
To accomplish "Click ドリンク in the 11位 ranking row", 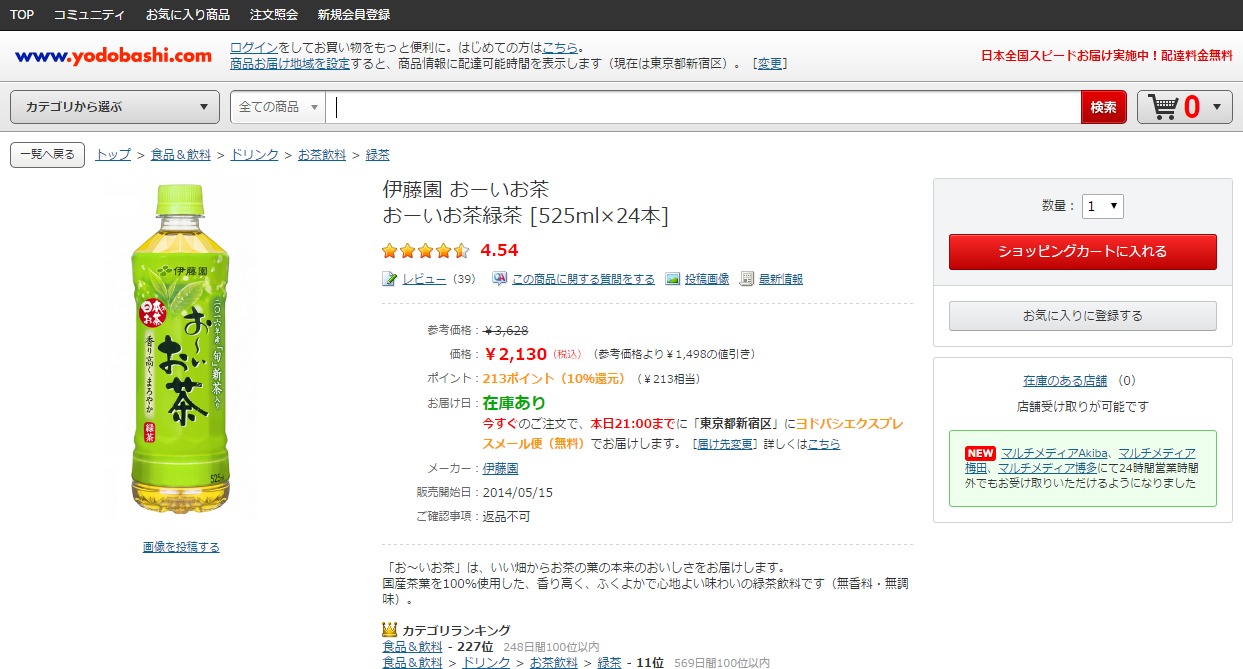I will tap(486, 662).
